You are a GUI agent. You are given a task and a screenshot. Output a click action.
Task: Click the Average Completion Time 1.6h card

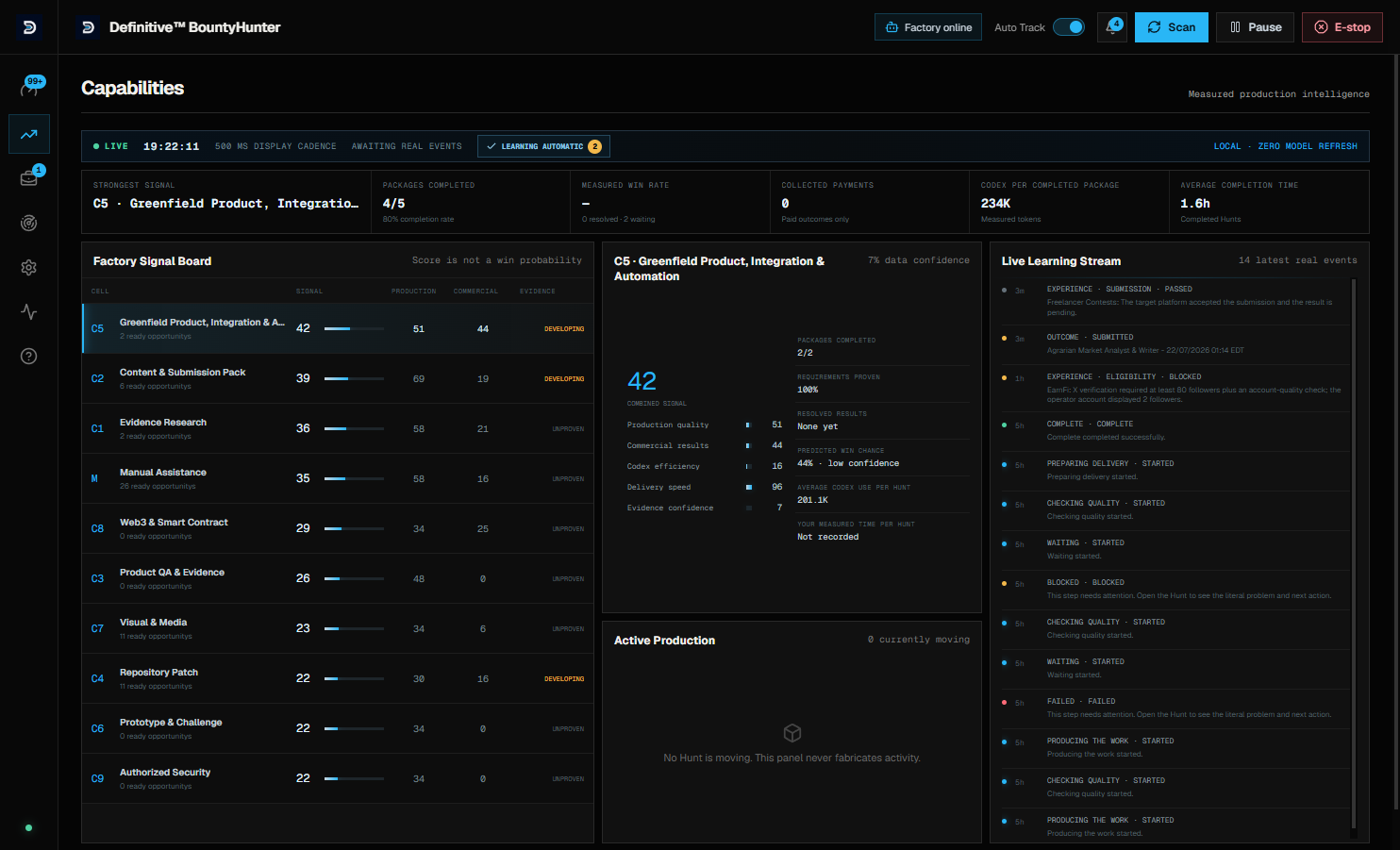(x=1269, y=202)
